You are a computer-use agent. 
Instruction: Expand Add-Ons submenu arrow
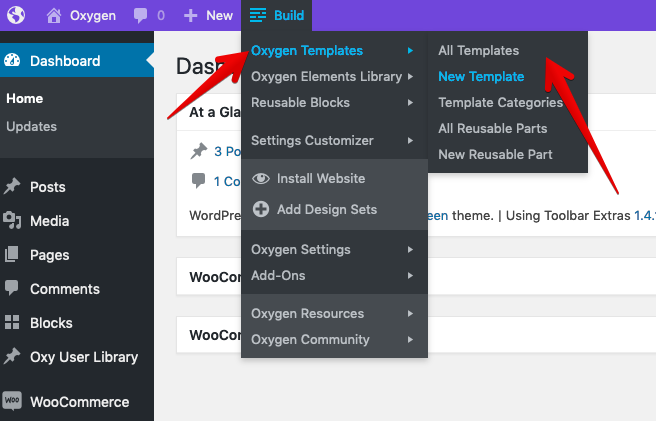[410, 276]
